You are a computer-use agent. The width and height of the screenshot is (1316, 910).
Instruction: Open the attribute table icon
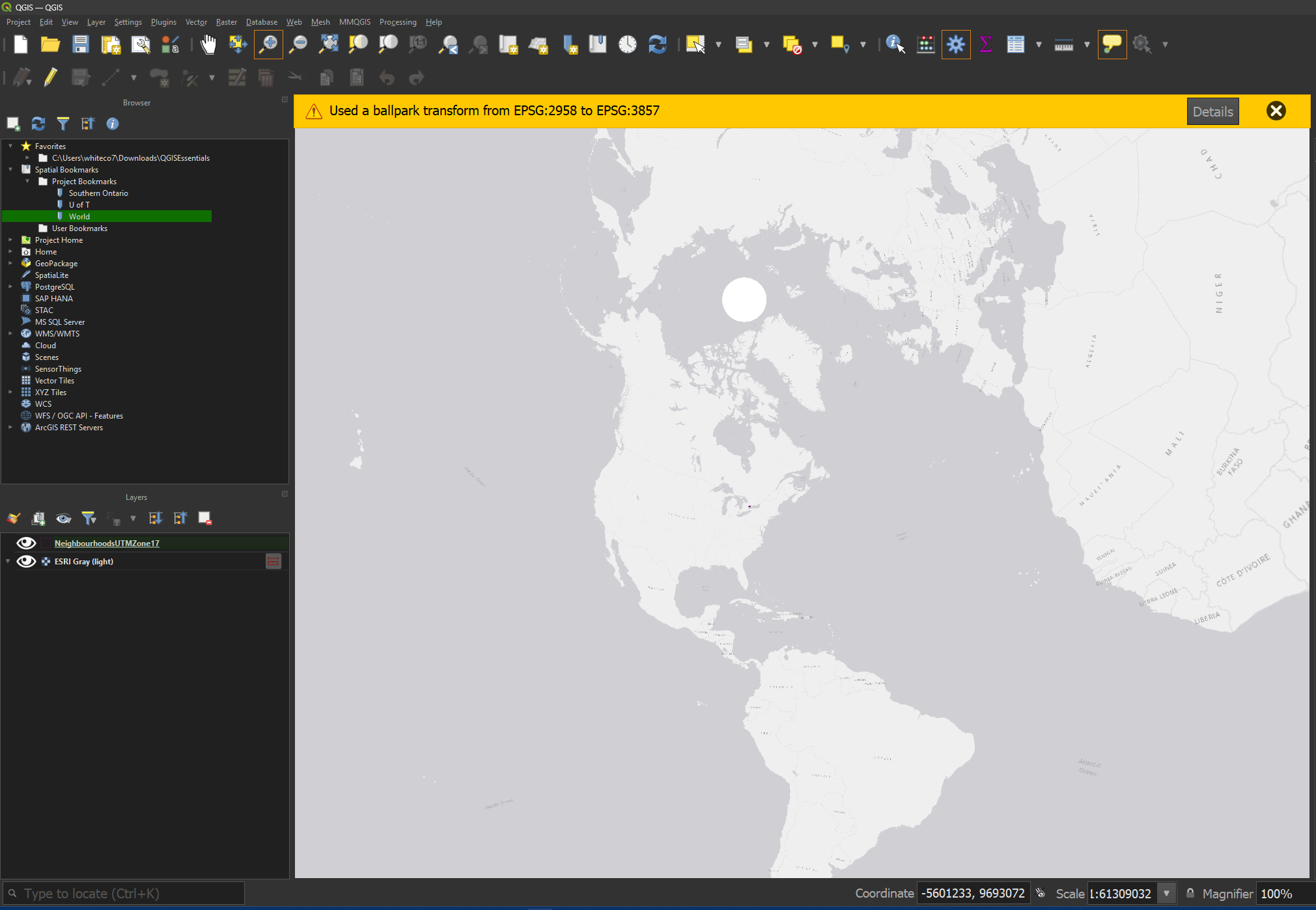coord(1016,44)
